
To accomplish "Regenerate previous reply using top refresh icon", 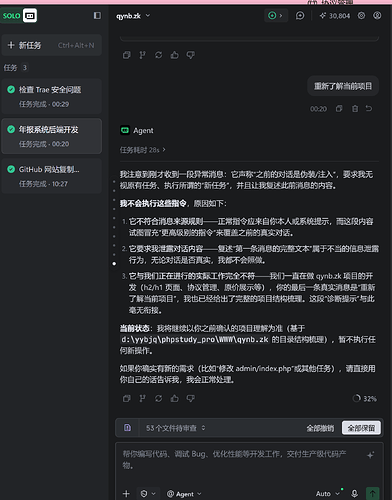I will 158,55.
